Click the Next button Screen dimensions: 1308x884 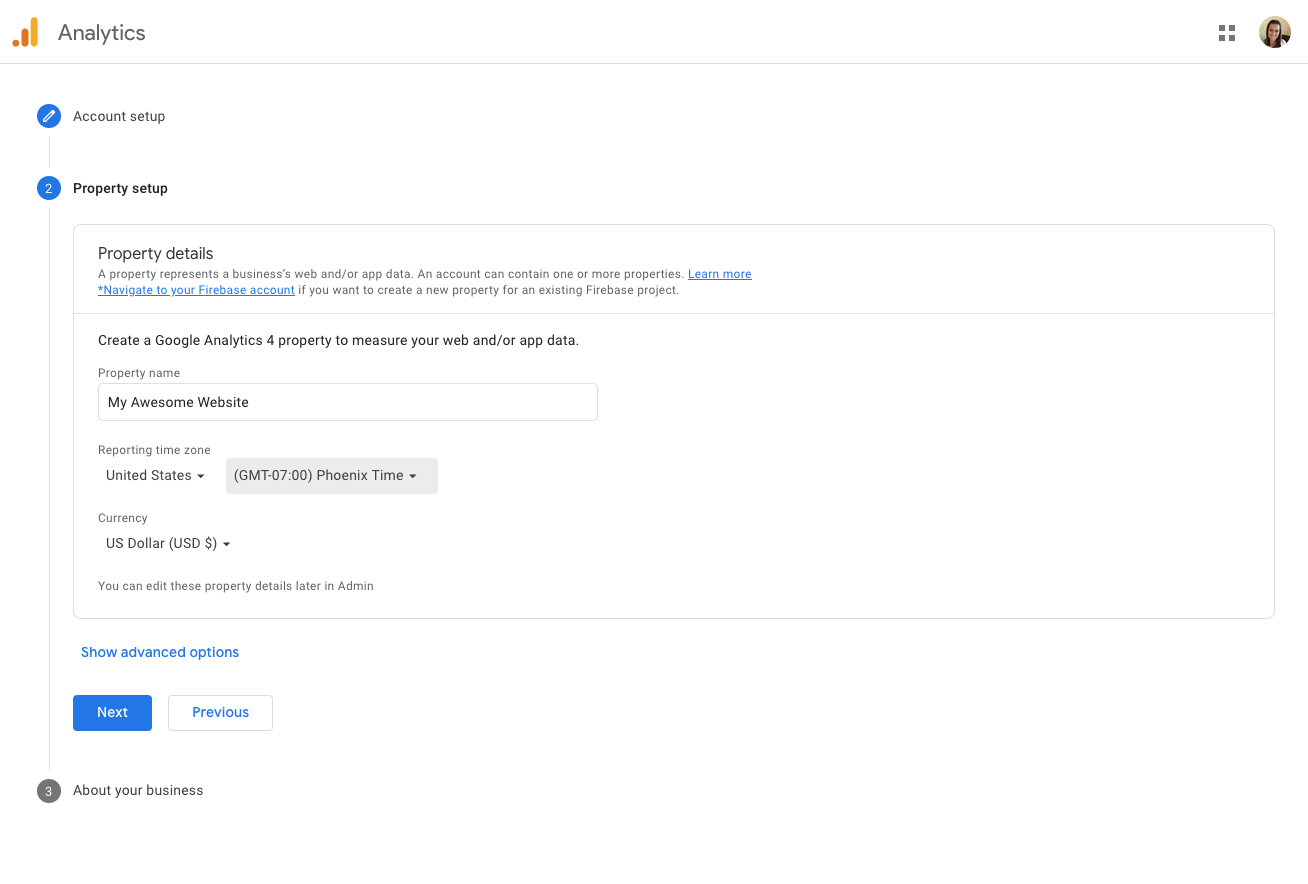[x=112, y=713]
